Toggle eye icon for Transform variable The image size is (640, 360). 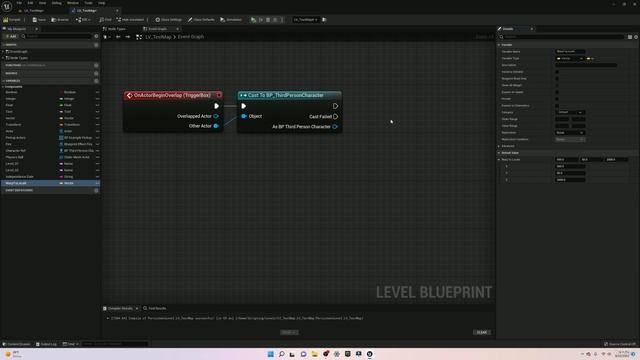(x=97, y=124)
